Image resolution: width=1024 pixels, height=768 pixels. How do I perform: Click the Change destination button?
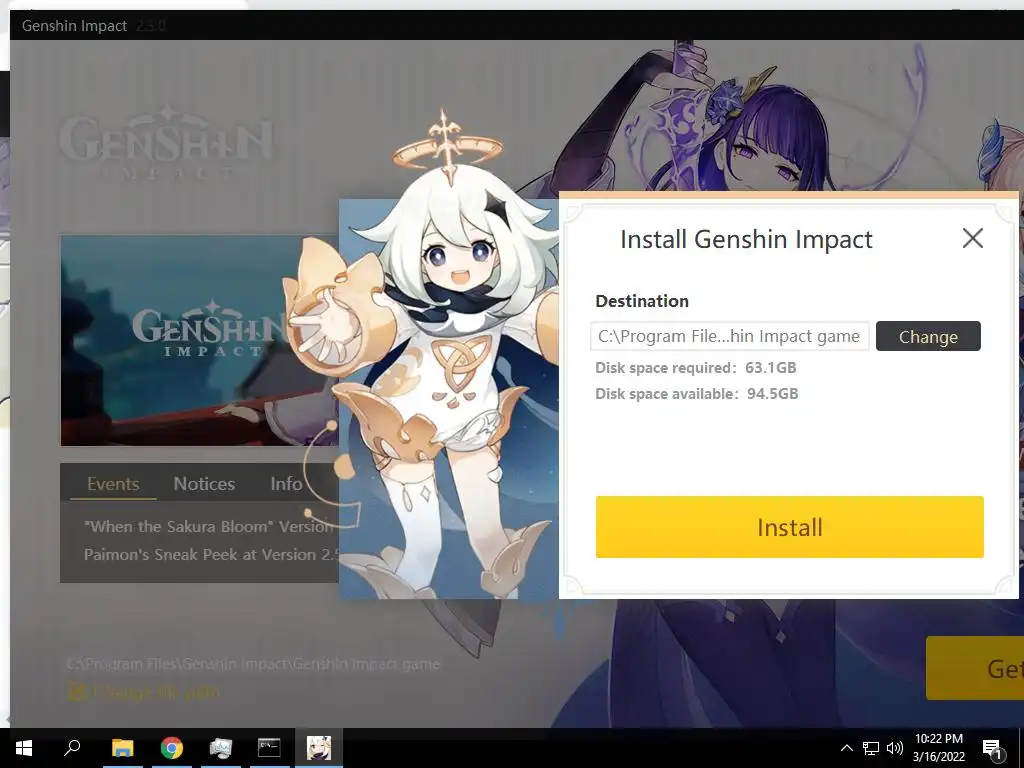pos(928,336)
